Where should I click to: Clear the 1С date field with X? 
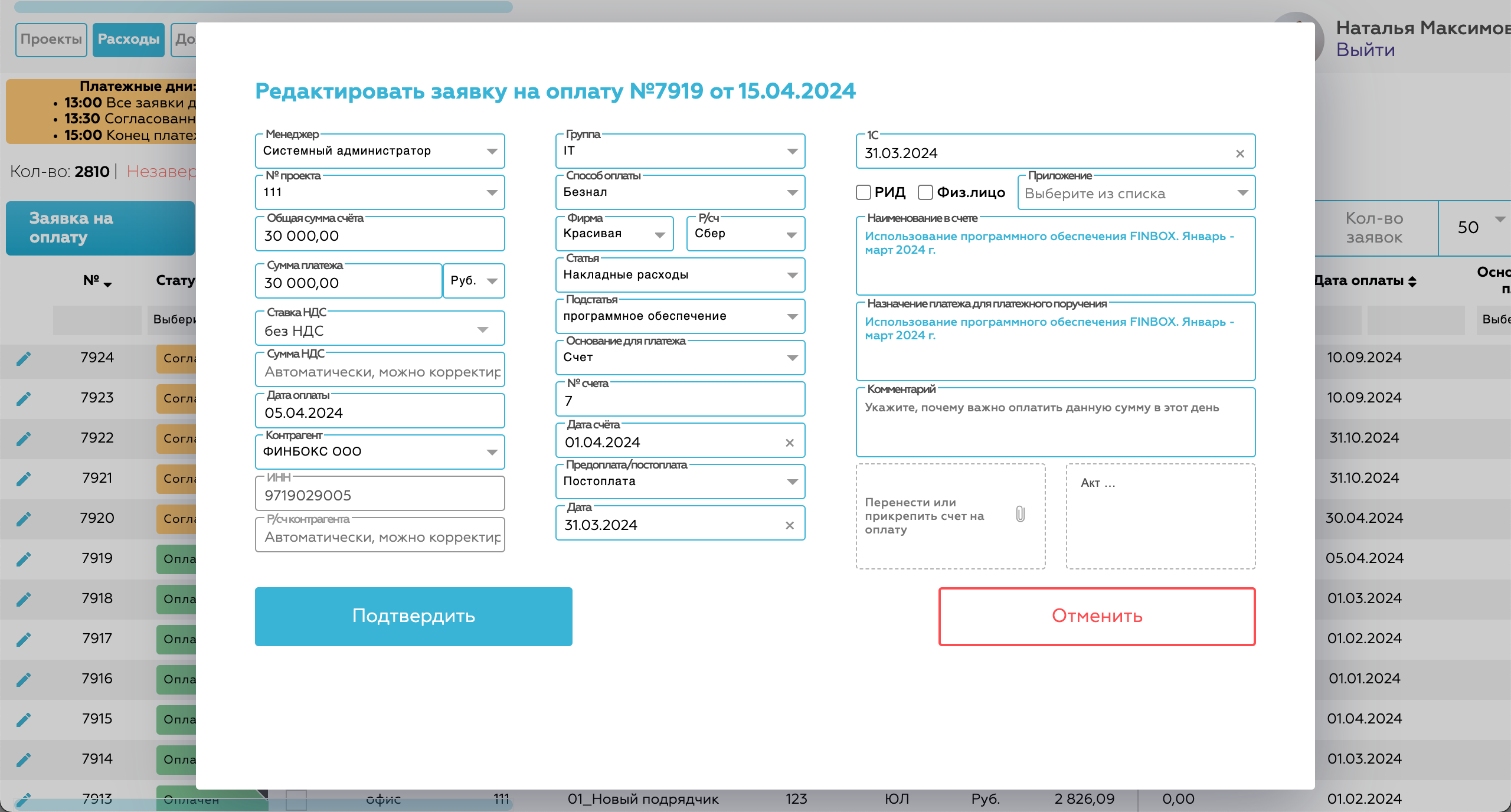click(1239, 153)
